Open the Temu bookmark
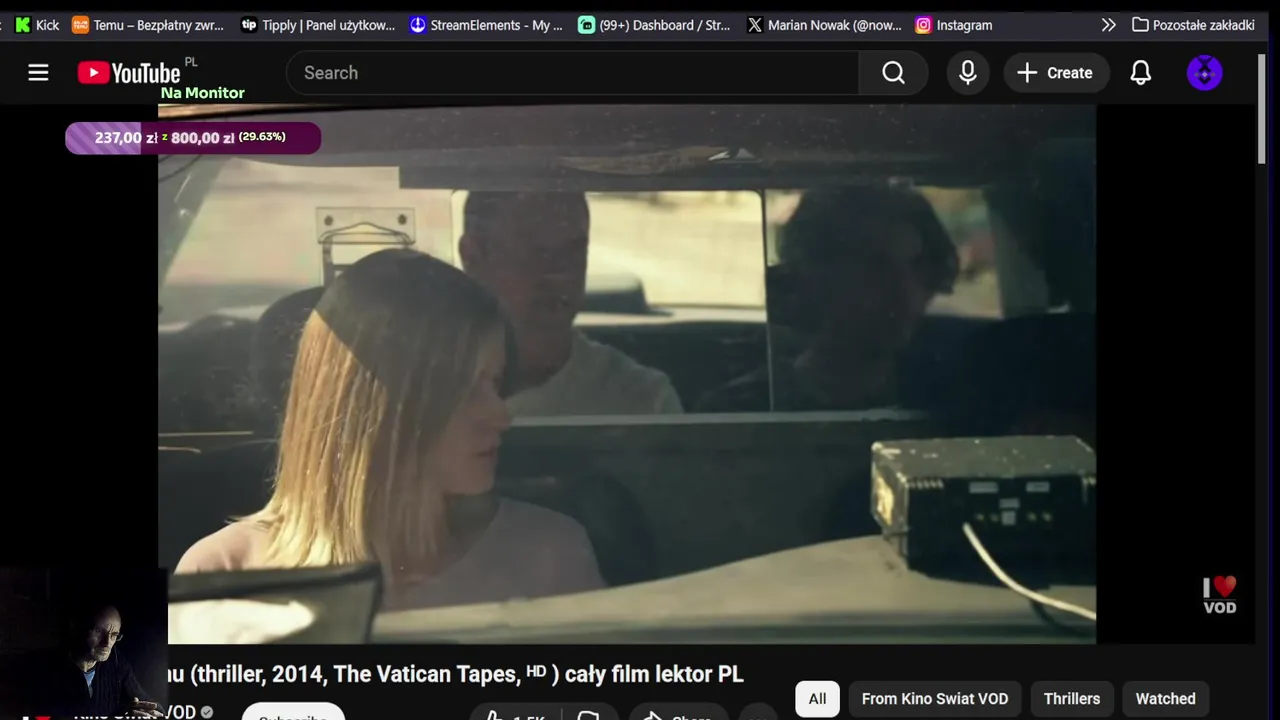The width and height of the screenshot is (1280, 720). coord(148,25)
